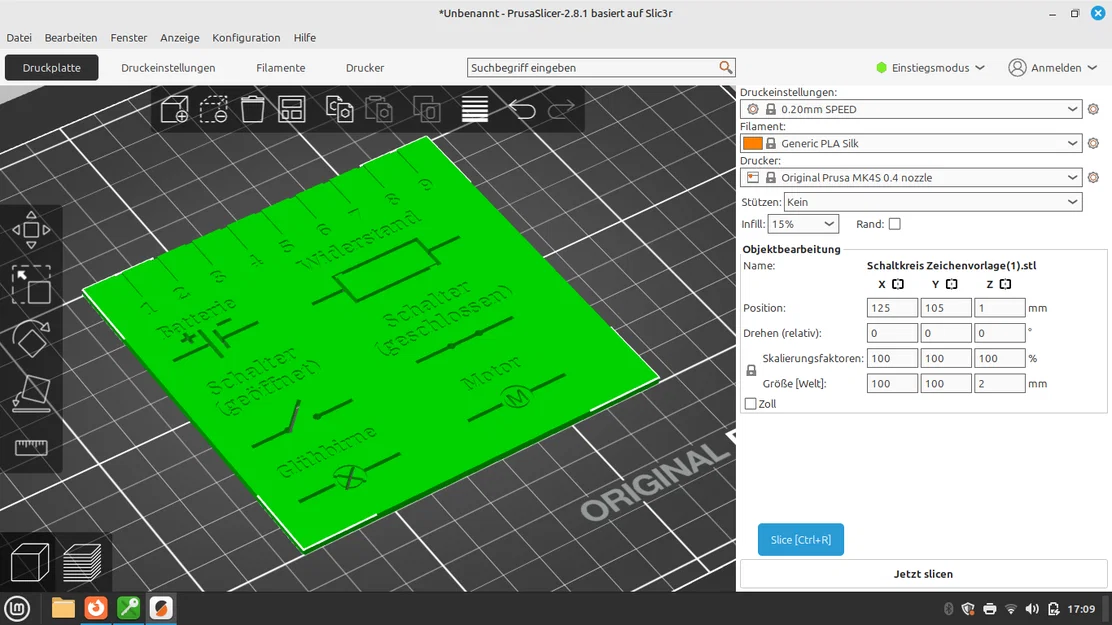Open Firefox from the taskbar

click(x=96, y=608)
